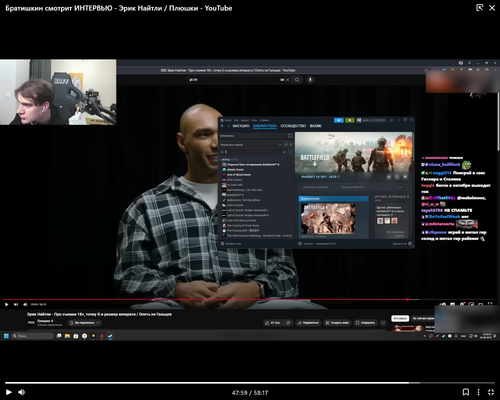The height and width of the screenshot is (400, 500).
Task: Open Steam's БИБЛИОТЕКА tab
Action: pyautogui.click(x=265, y=126)
